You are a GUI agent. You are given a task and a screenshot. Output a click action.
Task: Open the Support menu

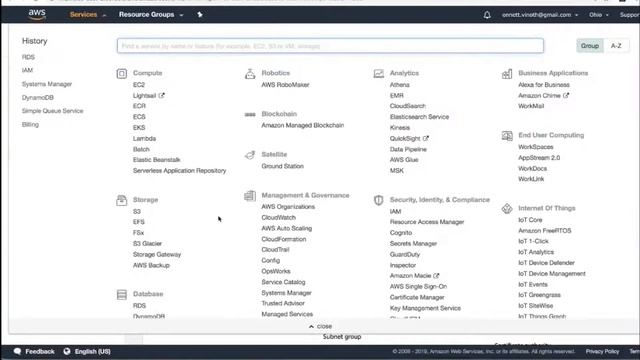click(x=629, y=15)
